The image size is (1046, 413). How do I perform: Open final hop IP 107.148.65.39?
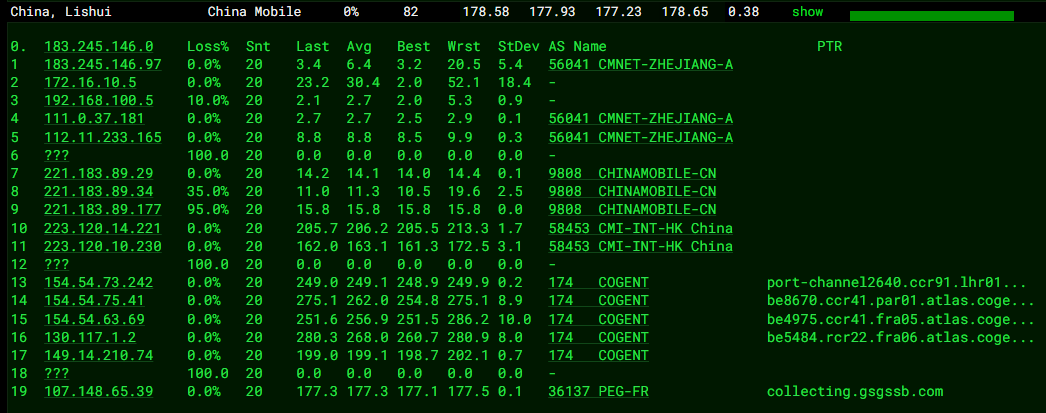click(99, 392)
